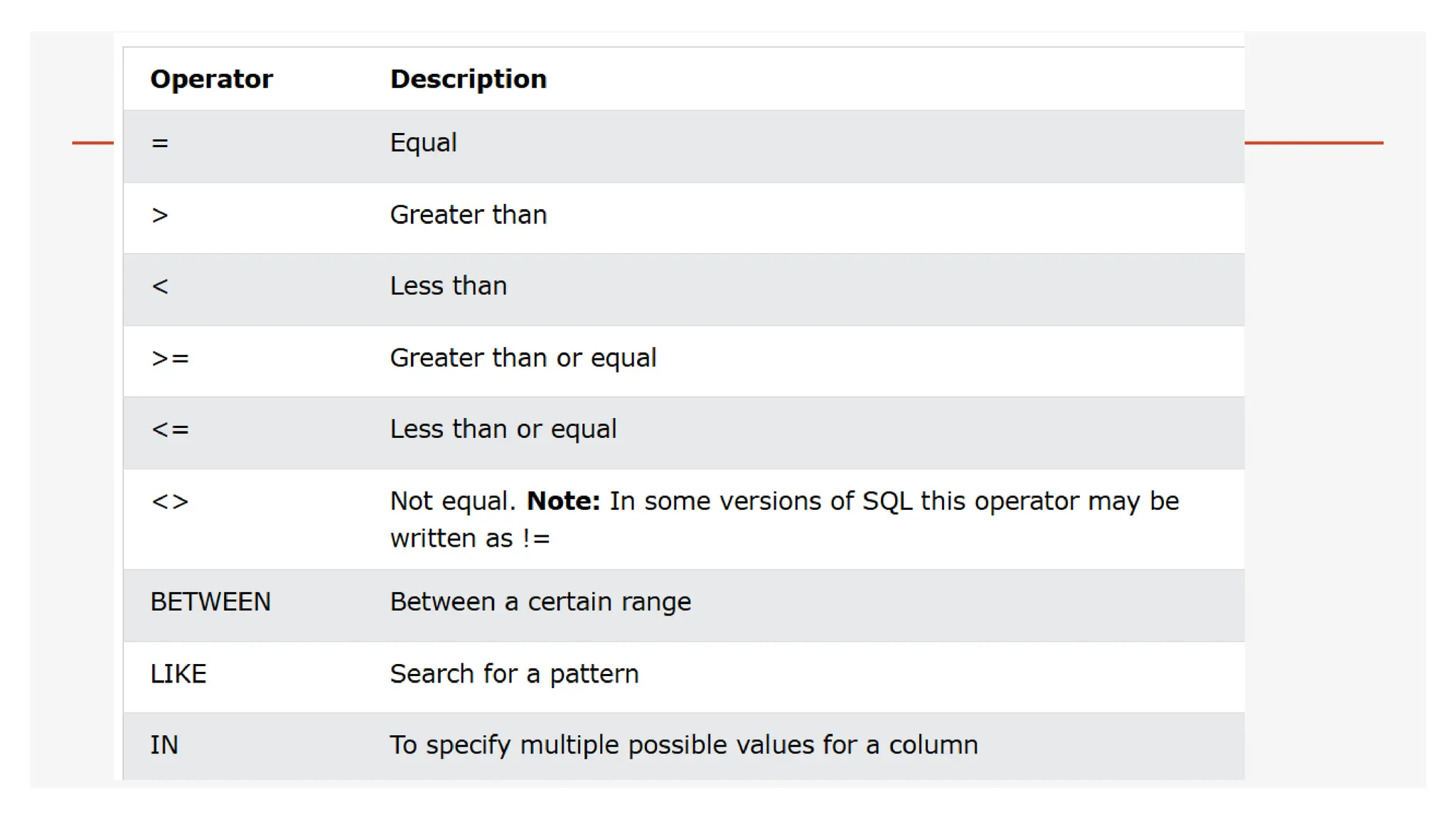Click "Between a certain range" description
The width and height of the screenshot is (1456, 819).
(x=540, y=602)
